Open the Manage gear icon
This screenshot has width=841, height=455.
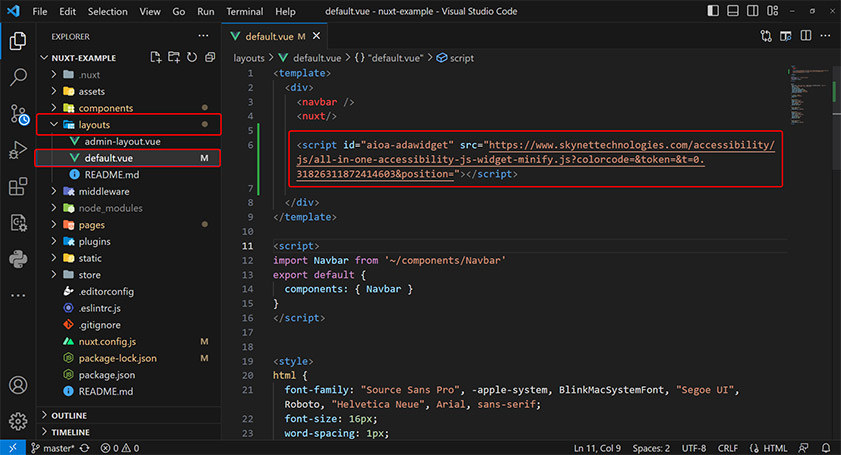pos(18,420)
